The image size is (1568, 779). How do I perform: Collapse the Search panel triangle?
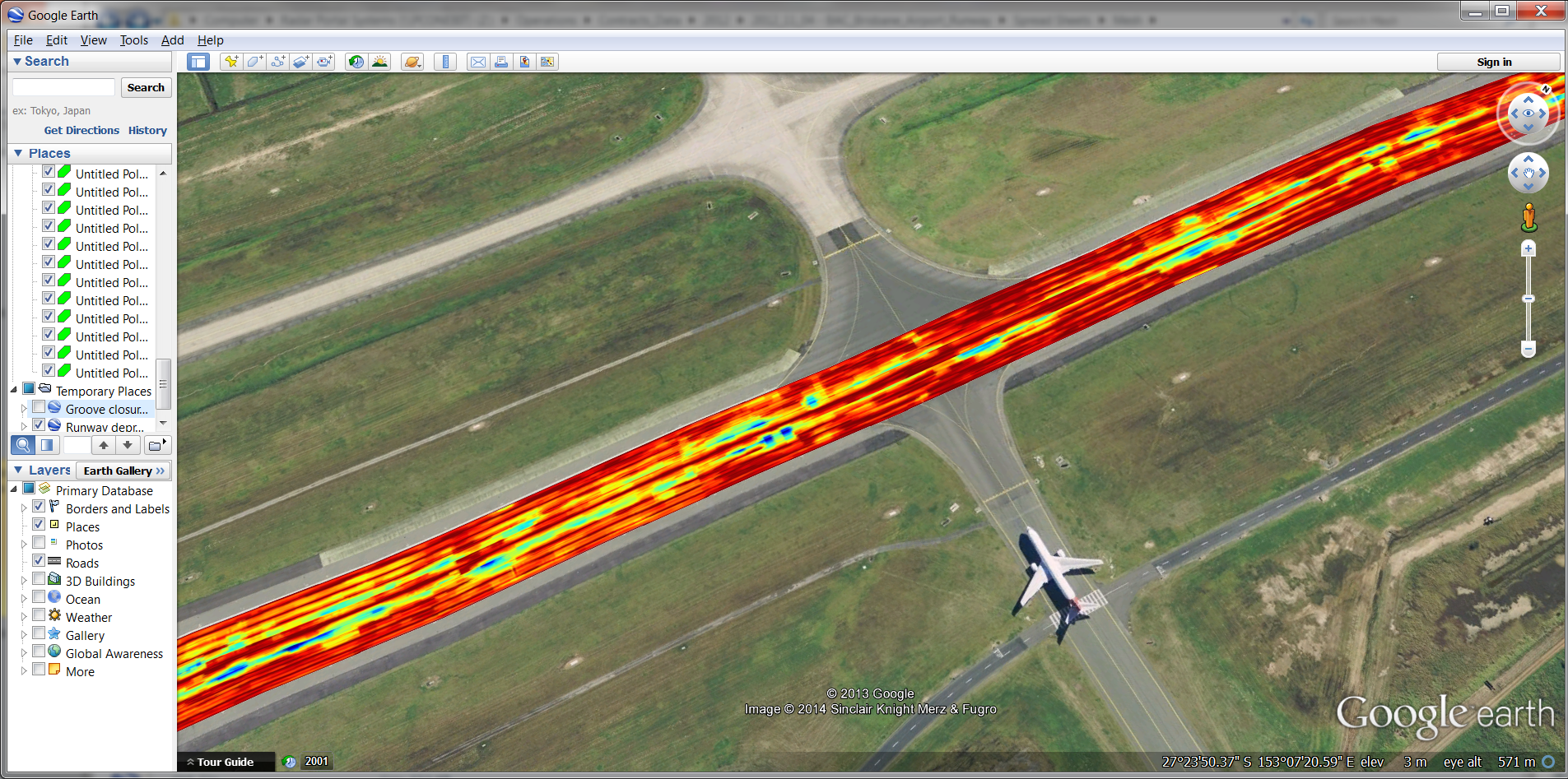16,62
